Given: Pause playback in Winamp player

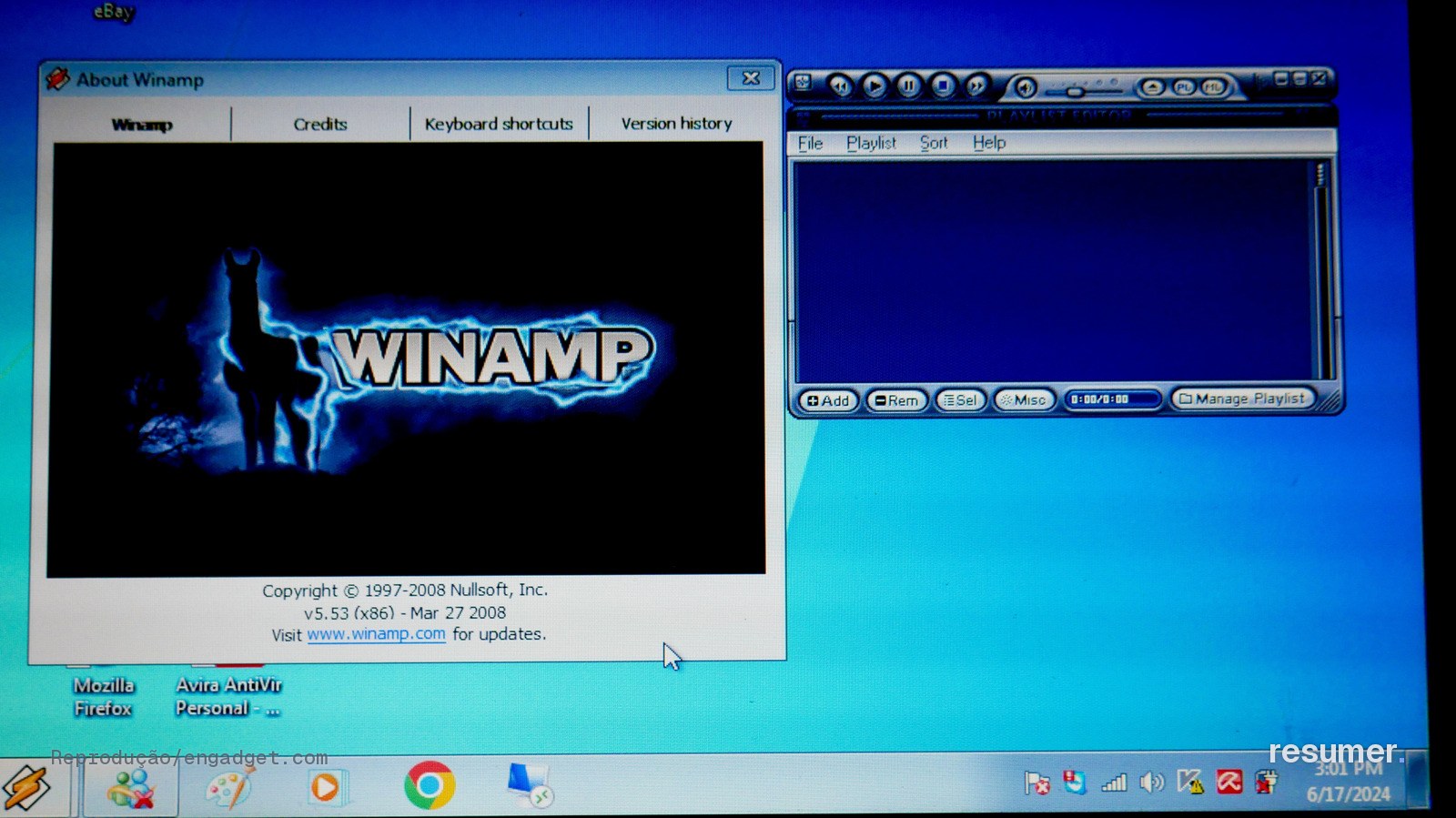Looking at the screenshot, I should pos(908,86).
